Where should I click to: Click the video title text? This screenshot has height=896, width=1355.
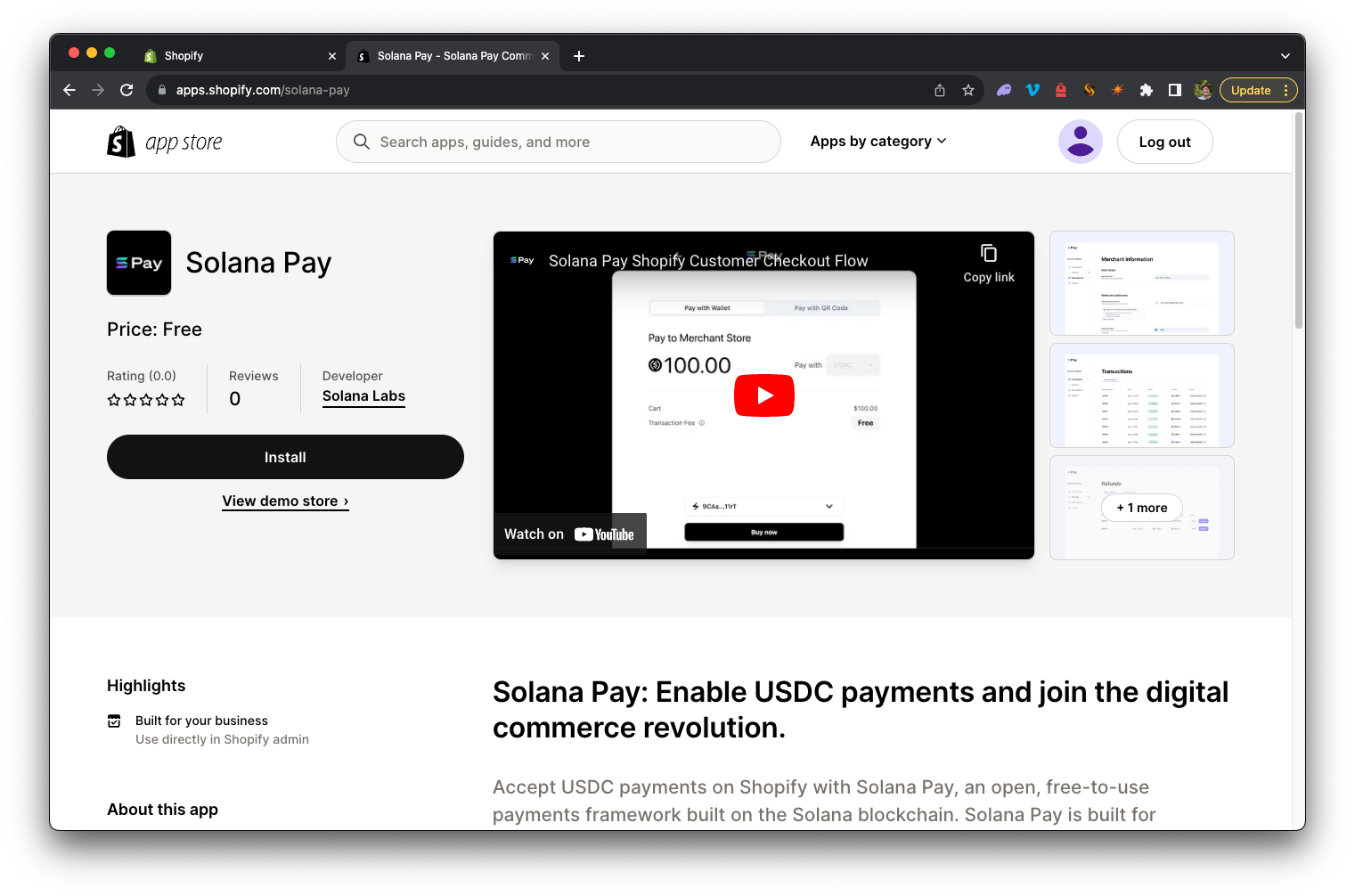click(x=708, y=261)
